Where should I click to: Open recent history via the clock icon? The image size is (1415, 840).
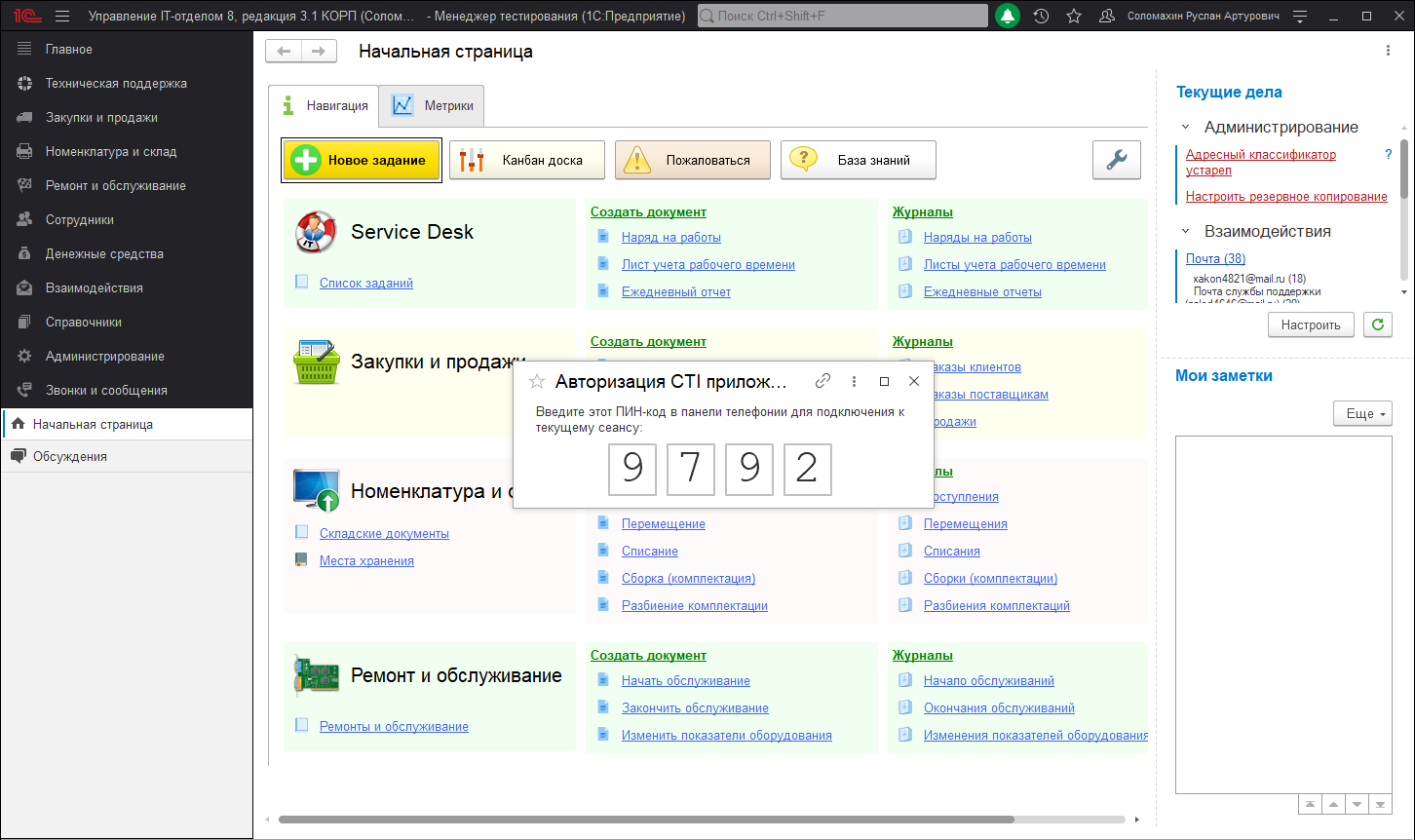coord(1041,16)
